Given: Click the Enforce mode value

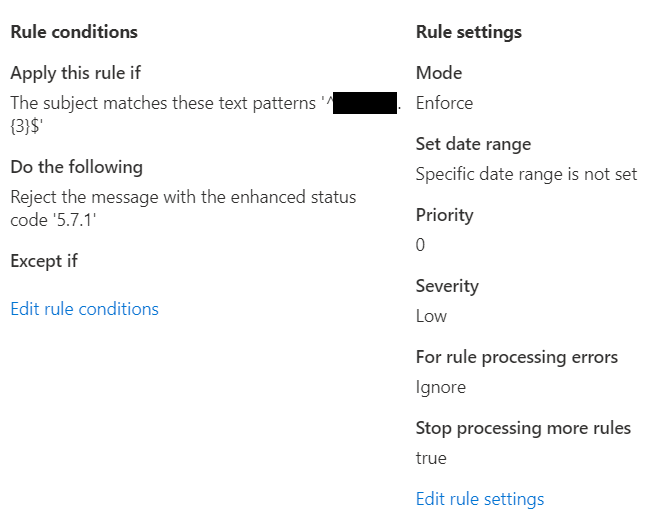Looking at the screenshot, I should pyautogui.click(x=445, y=103).
